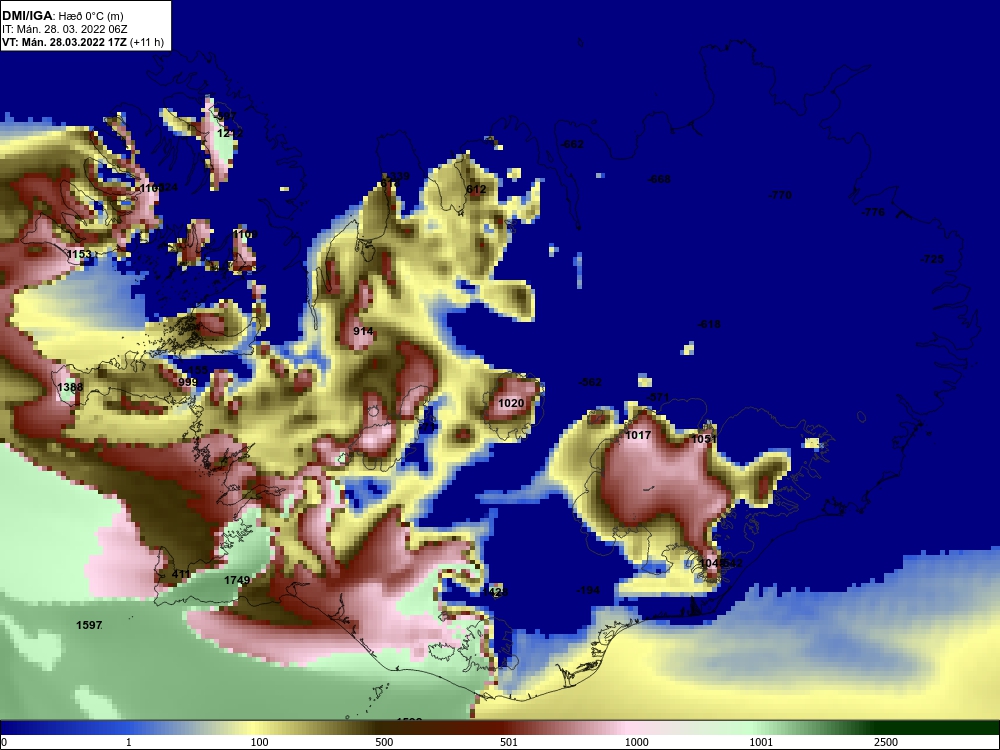Click the map value 914

pos(364,331)
